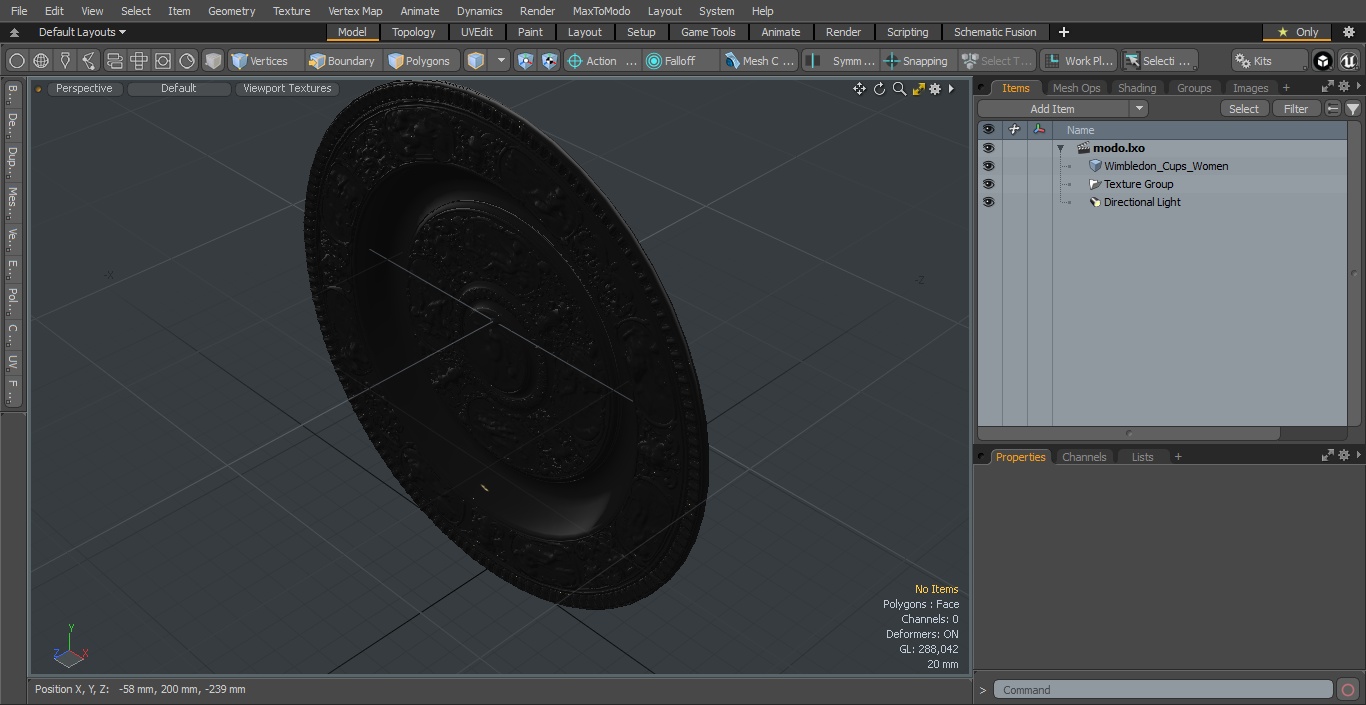Click the Add Item button
This screenshot has height=705, width=1366.
[x=1053, y=109]
